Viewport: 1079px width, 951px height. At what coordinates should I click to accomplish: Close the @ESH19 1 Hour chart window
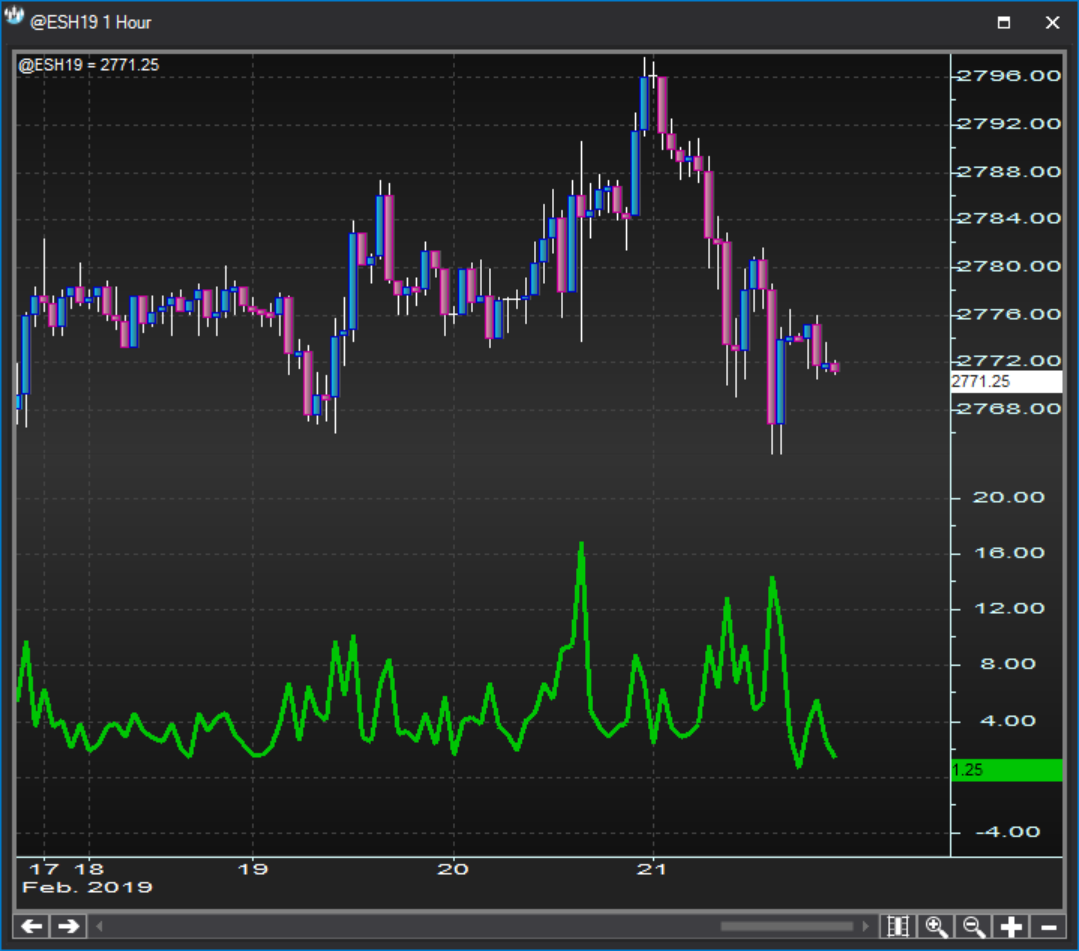(1052, 23)
